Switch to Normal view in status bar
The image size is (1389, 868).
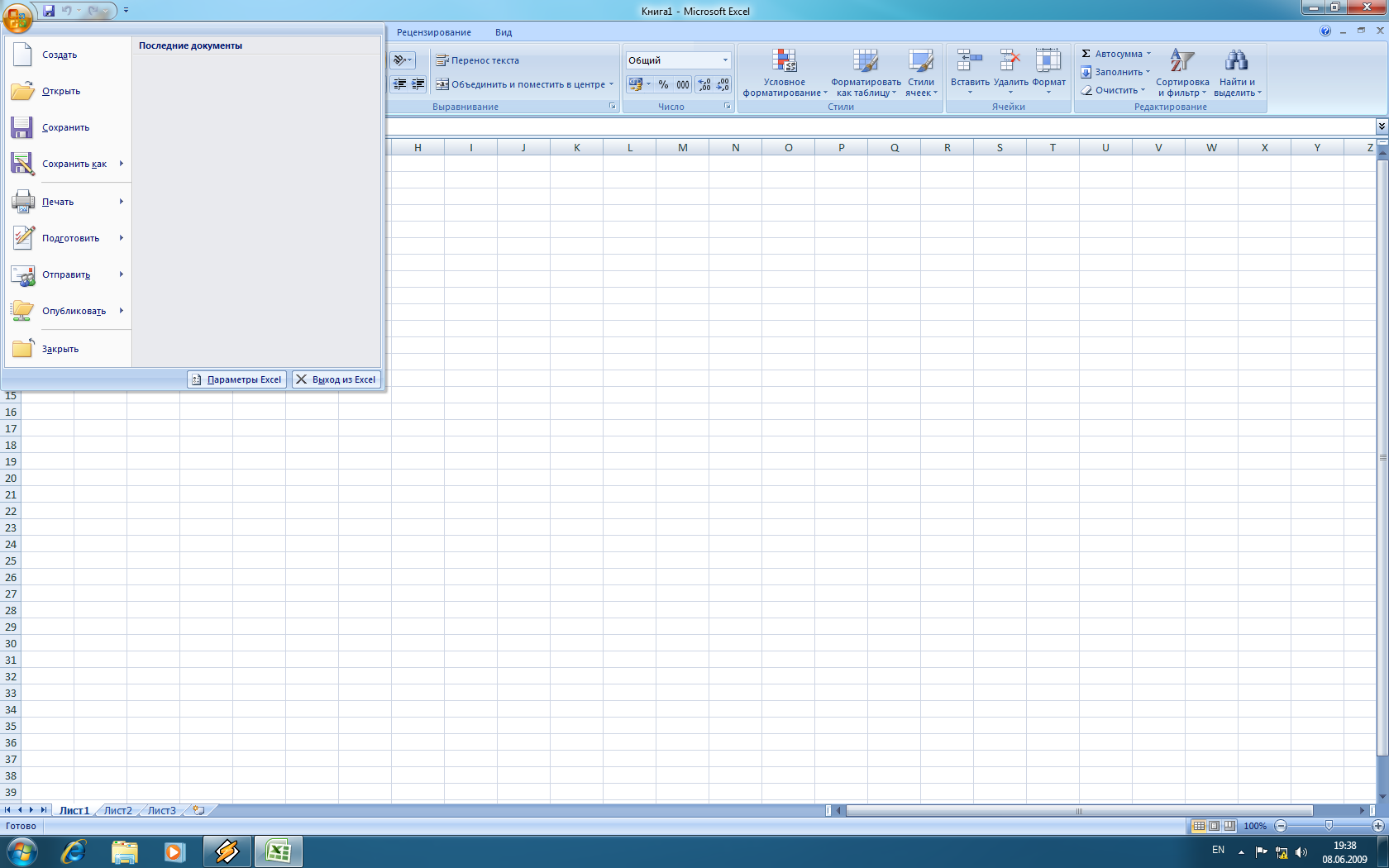point(1199,826)
